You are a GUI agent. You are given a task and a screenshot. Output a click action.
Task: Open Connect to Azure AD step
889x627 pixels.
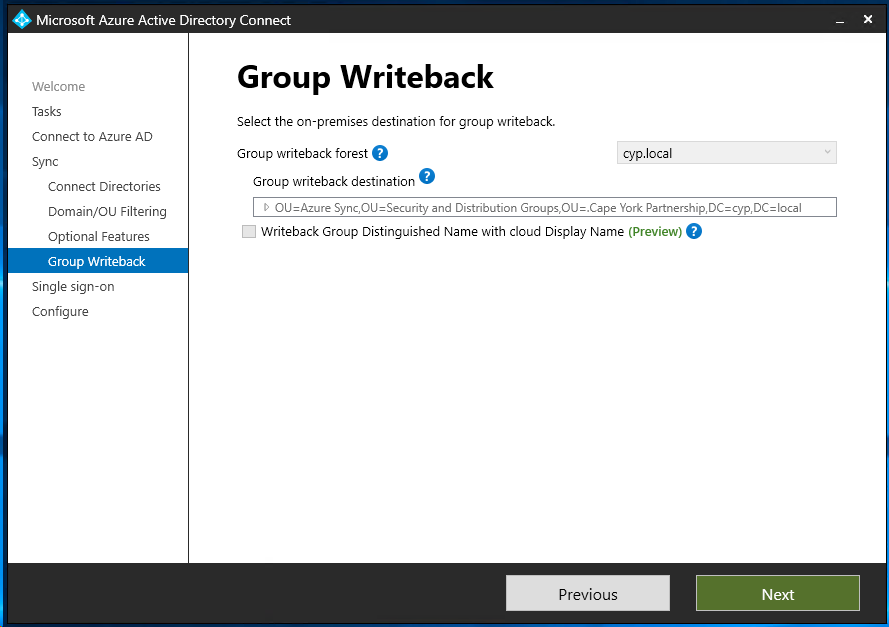click(92, 136)
